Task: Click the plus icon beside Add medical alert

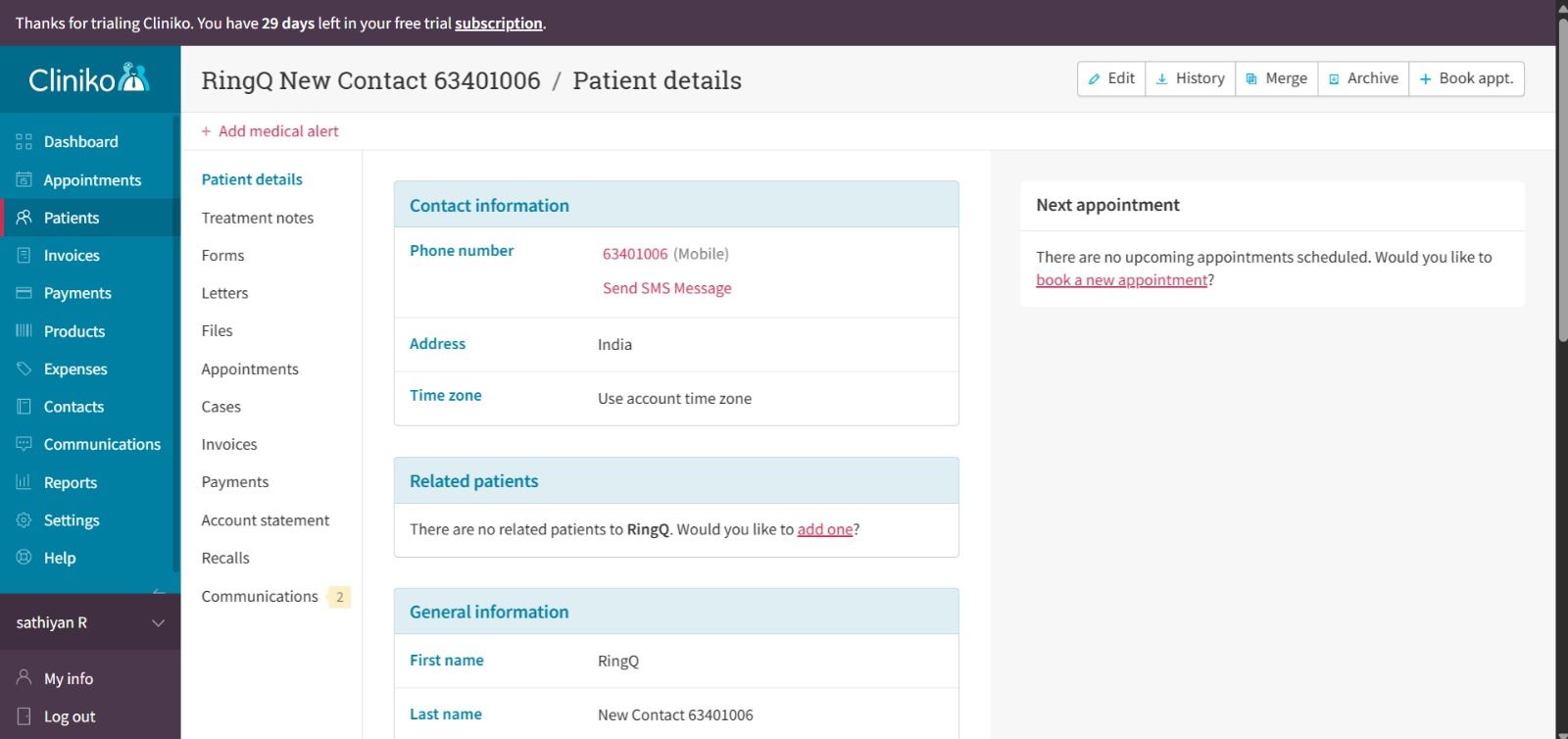Action: (x=206, y=131)
